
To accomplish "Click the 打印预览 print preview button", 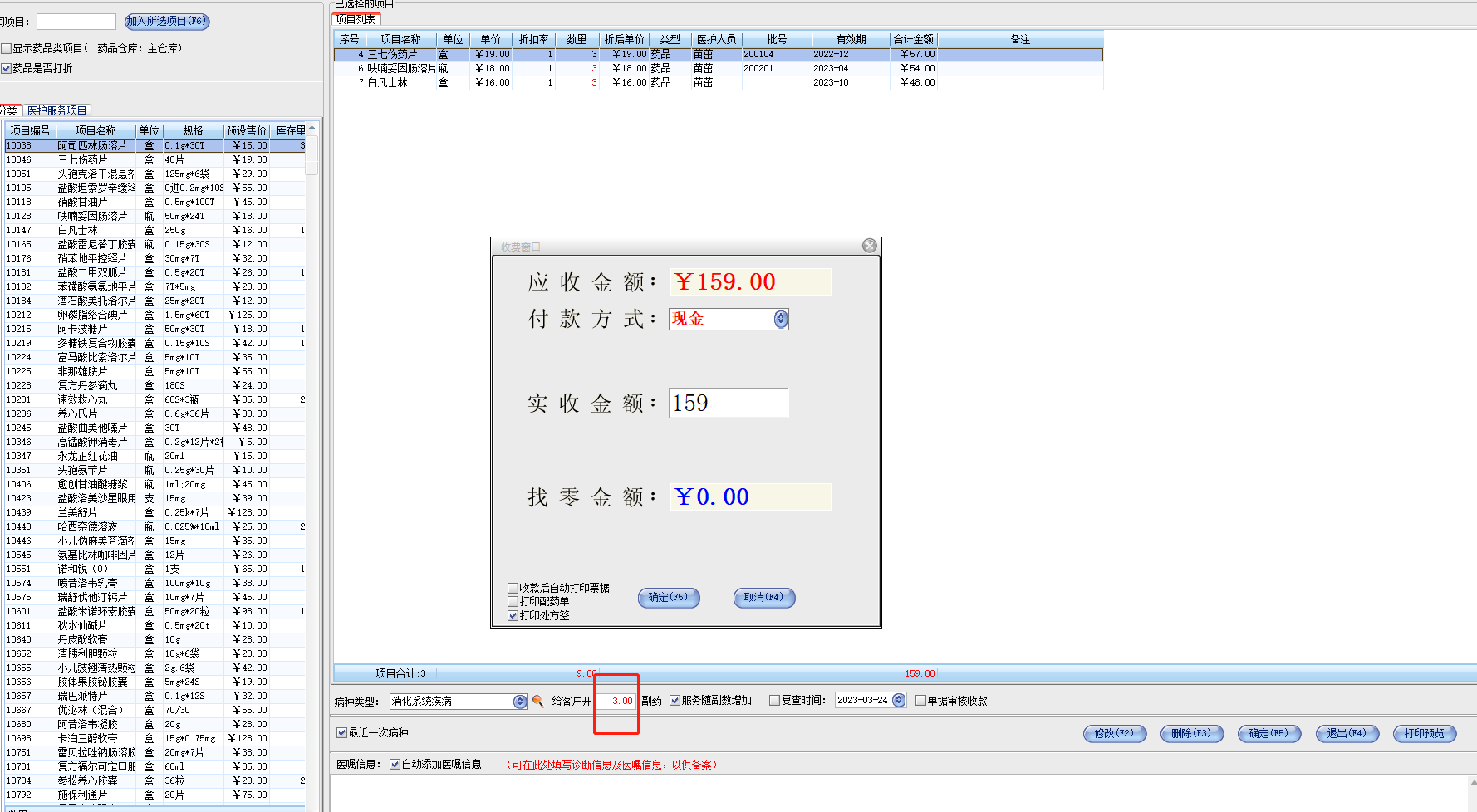I will [x=1424, y=733].
